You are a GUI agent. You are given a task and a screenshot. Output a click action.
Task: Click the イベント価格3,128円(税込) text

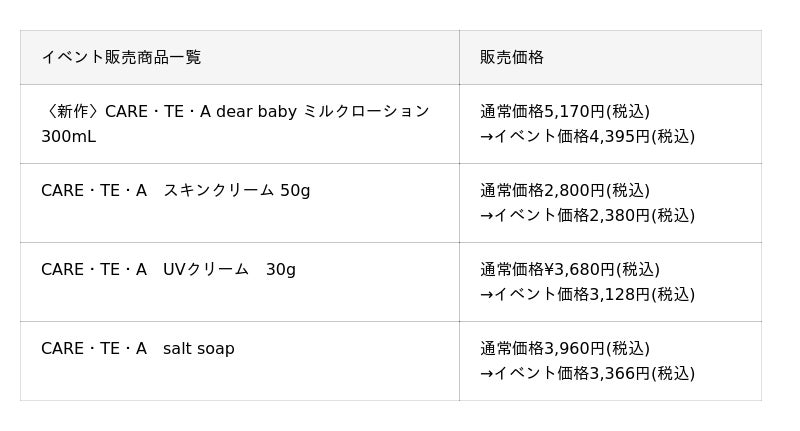tap(594, 294)
